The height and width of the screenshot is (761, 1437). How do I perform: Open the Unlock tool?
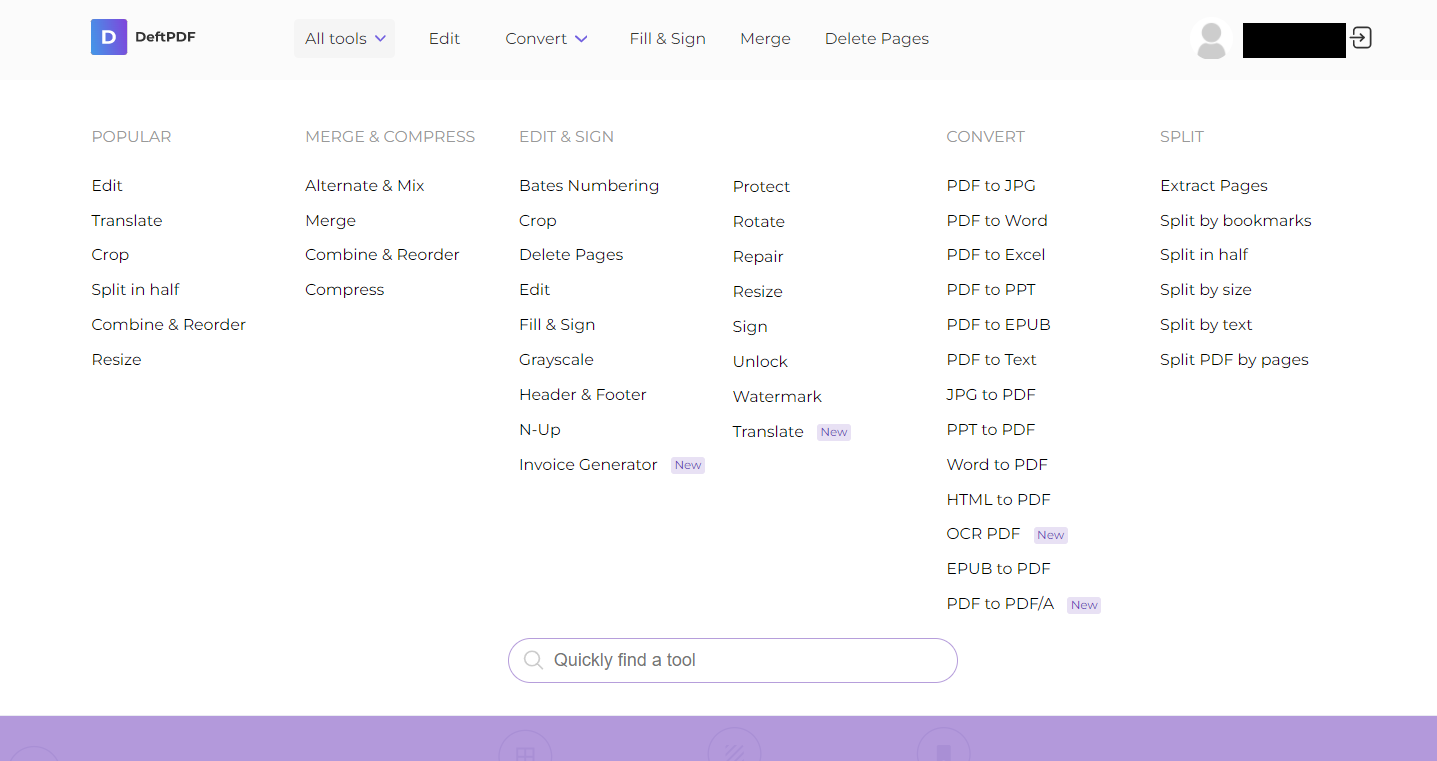[760, 361]
